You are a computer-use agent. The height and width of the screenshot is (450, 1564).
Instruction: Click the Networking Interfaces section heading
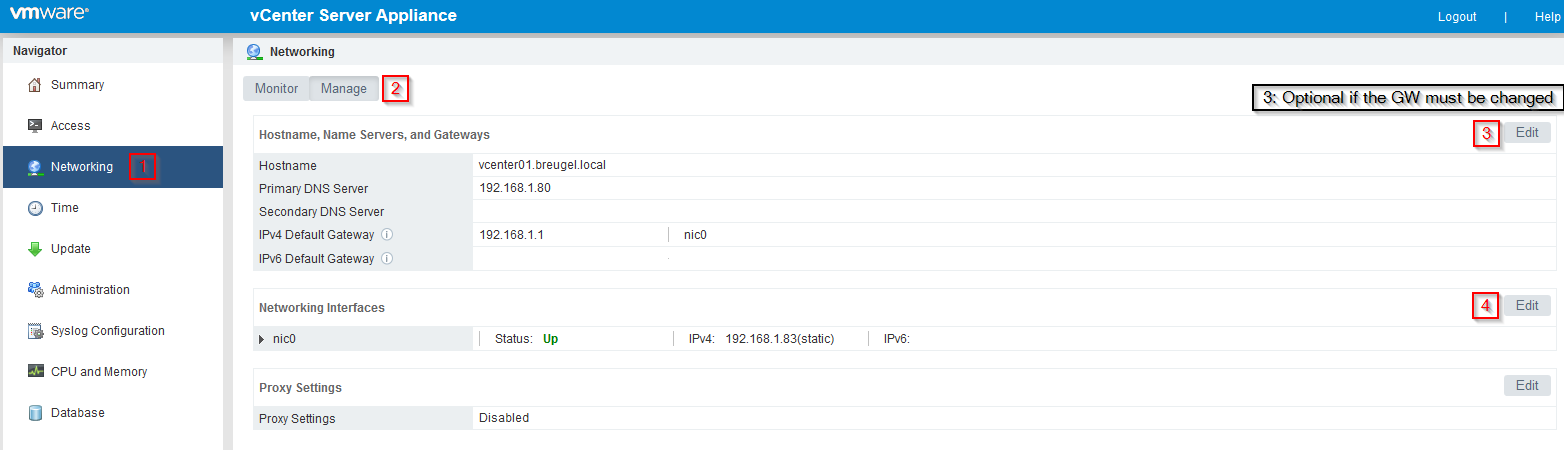click(x=322, y=308)
